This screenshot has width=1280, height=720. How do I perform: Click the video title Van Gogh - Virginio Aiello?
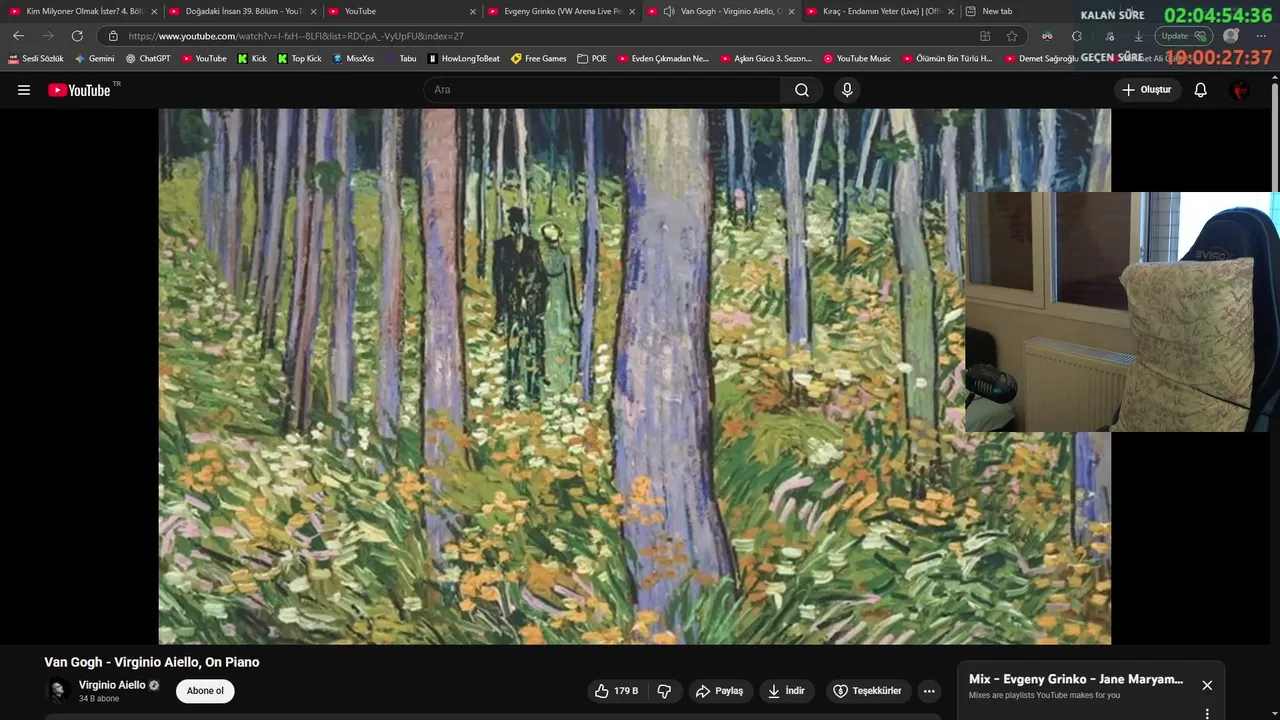tap(152, 662)
